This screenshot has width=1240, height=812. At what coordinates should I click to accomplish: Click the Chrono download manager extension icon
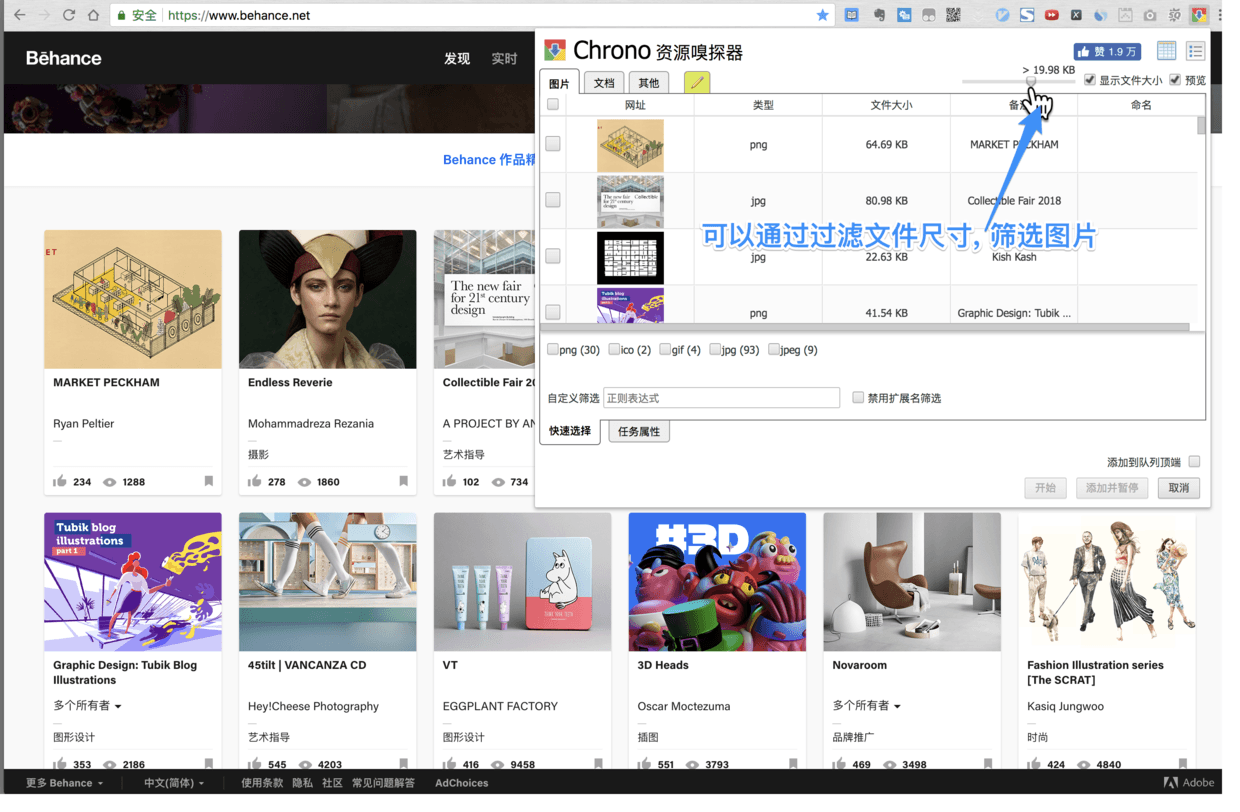[1198, 15]
